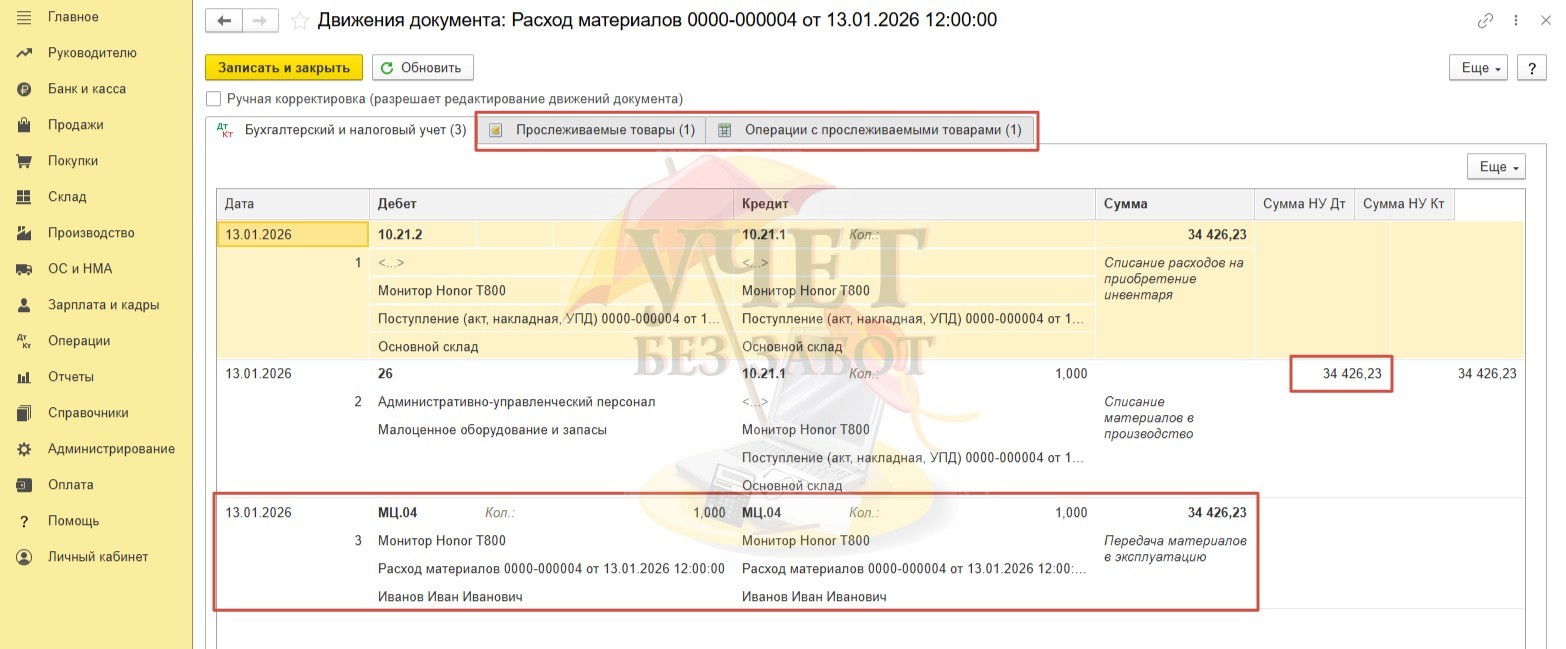The image size is (1566, 649).
Task: Click the Банк и касса ruble icon
Action: tap(25, 89)
